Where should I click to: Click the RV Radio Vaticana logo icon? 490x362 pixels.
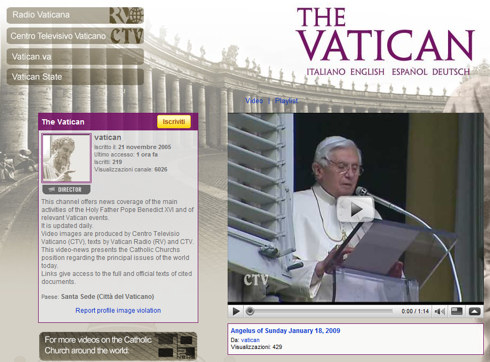point(126,15)
